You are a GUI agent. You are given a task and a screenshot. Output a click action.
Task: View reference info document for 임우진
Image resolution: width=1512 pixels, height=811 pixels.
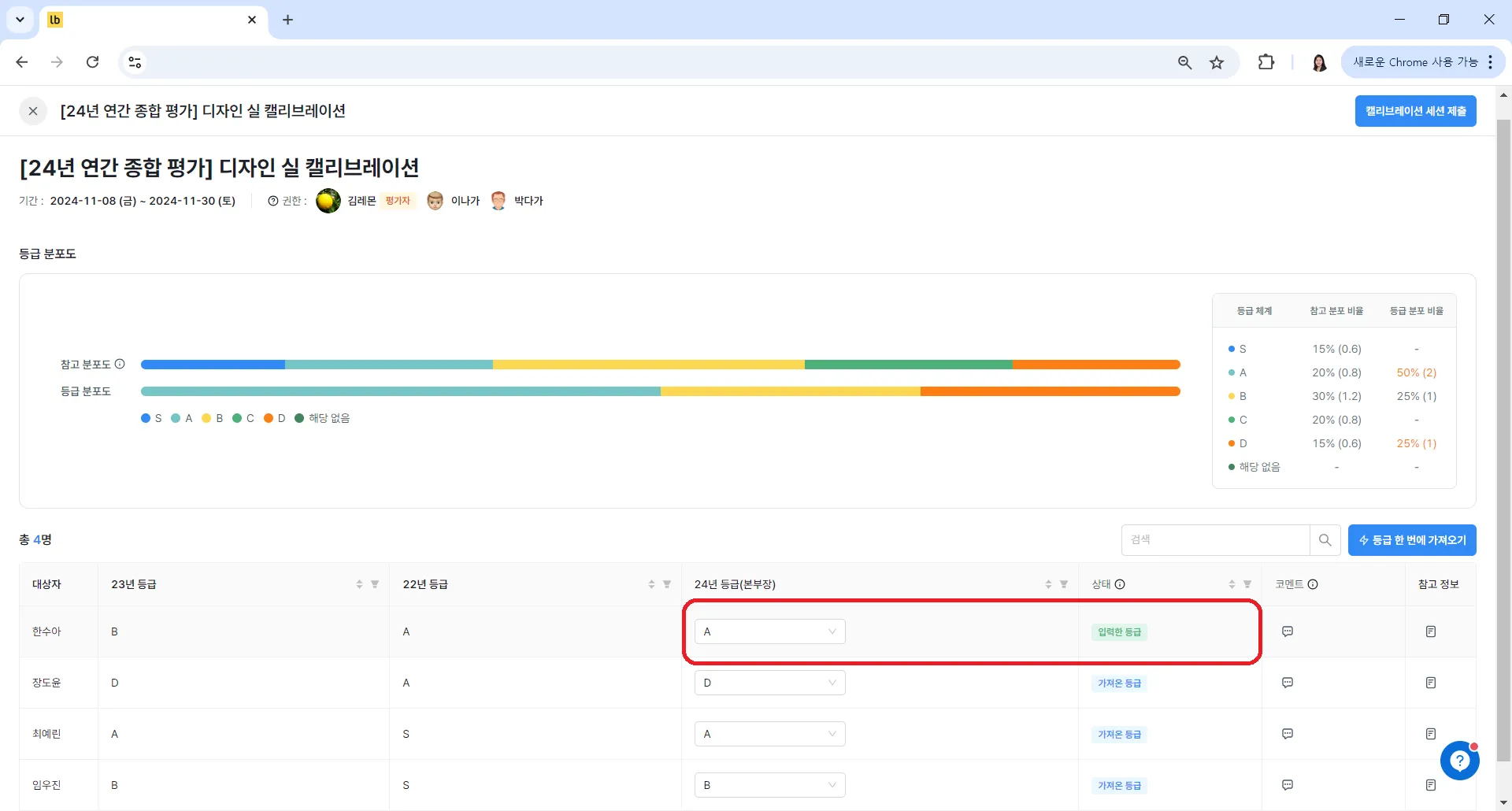tap(1431, 785)
